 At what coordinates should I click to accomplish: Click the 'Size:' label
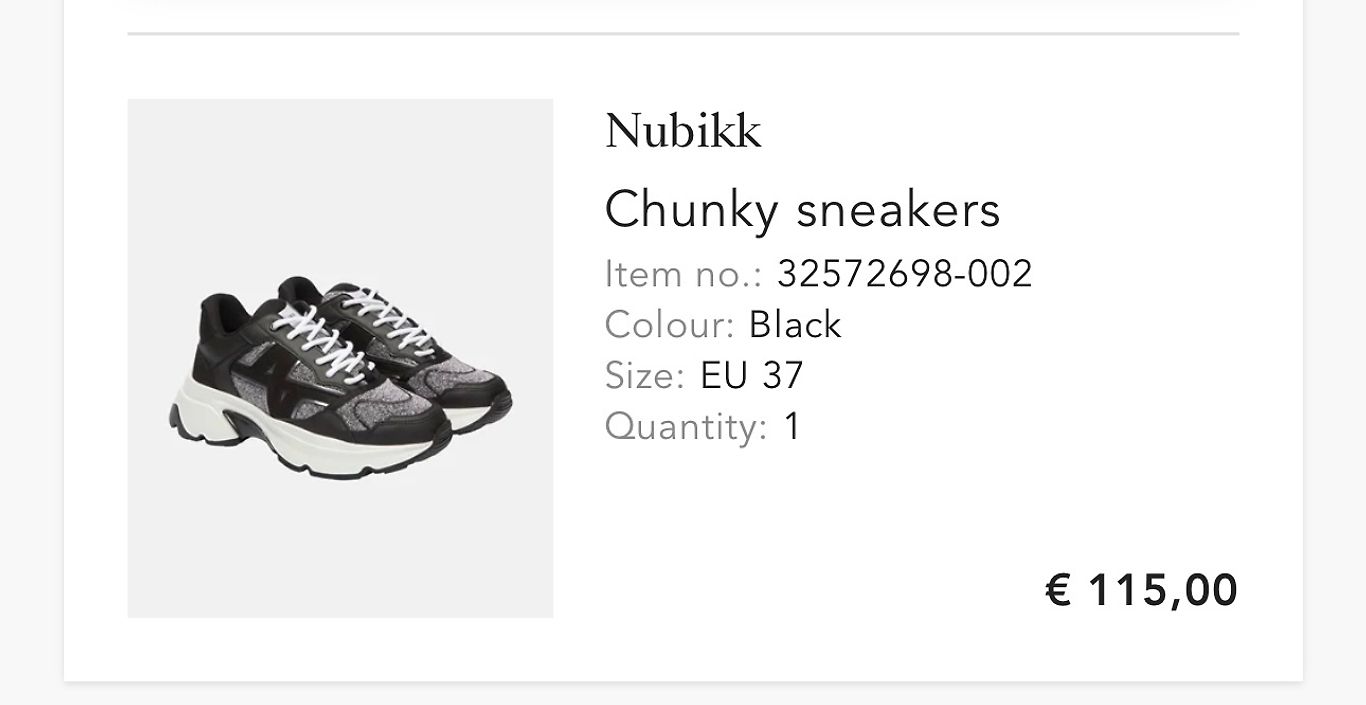645,375
